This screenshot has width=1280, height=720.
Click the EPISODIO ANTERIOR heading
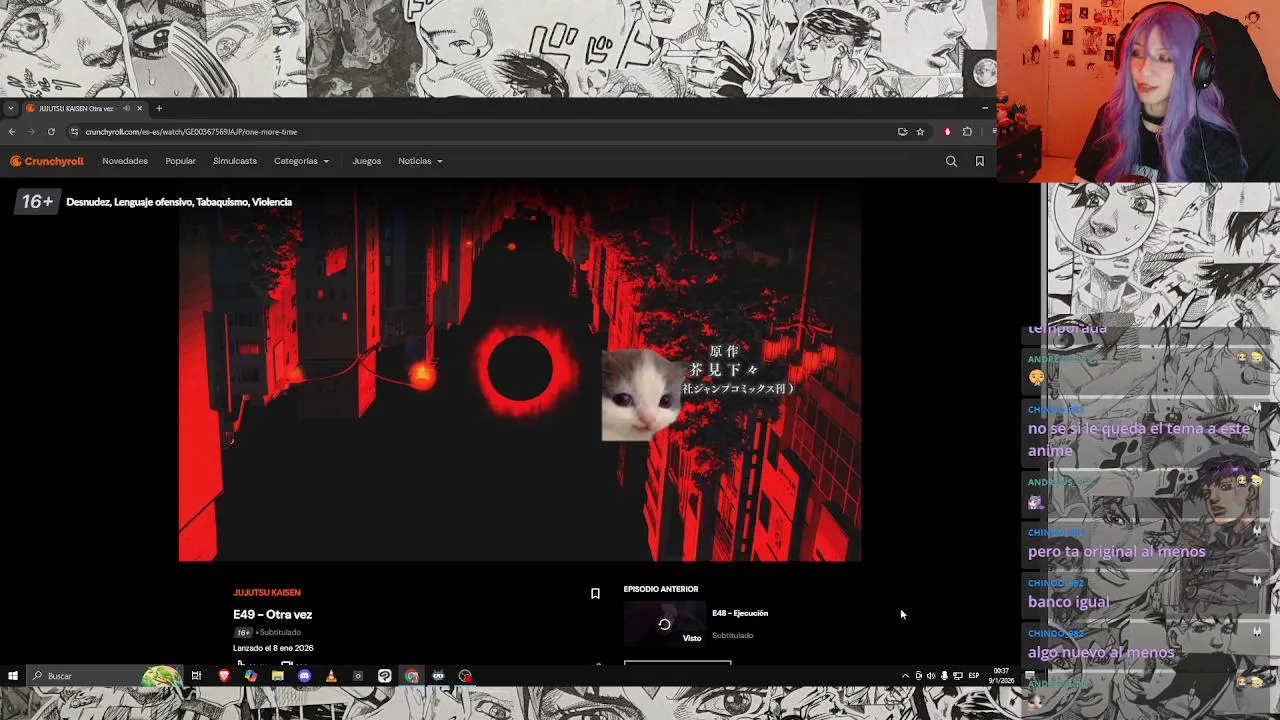point(661,589)
